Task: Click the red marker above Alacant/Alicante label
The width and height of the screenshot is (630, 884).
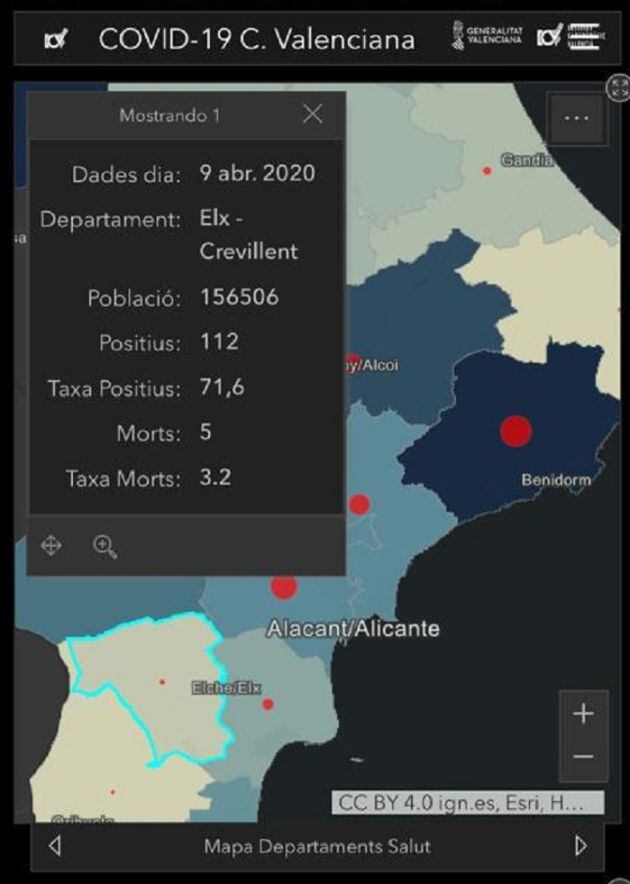Action: 284,586
